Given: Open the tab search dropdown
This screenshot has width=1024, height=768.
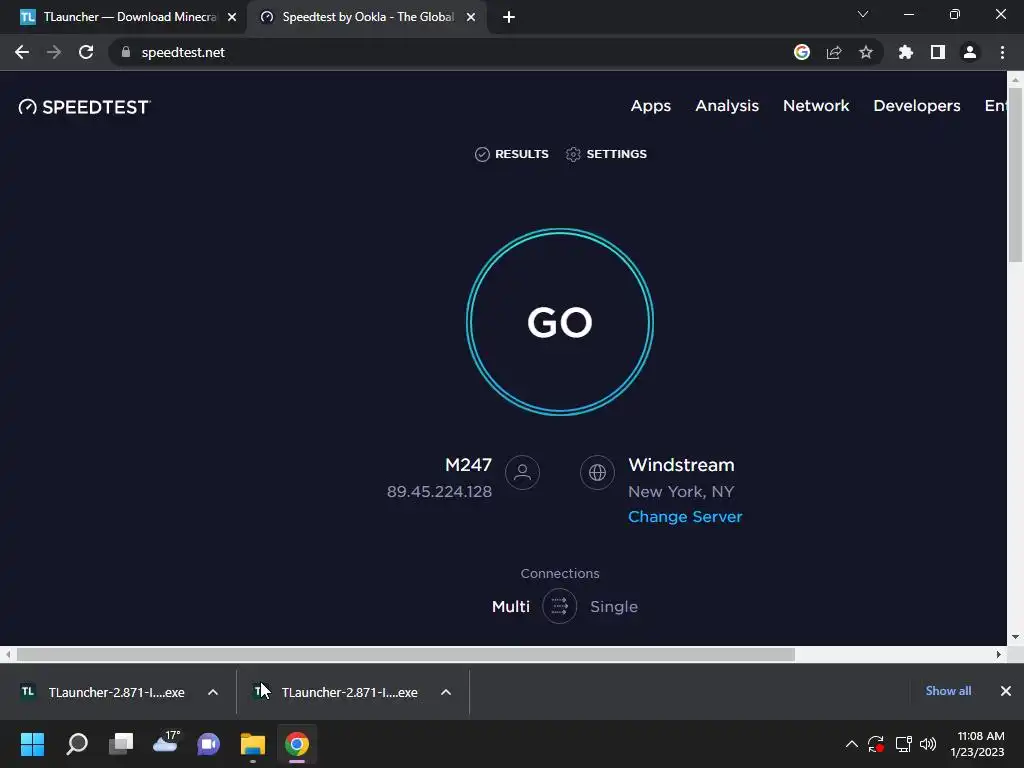Looking at the screenshot, I should pos(863,14).
